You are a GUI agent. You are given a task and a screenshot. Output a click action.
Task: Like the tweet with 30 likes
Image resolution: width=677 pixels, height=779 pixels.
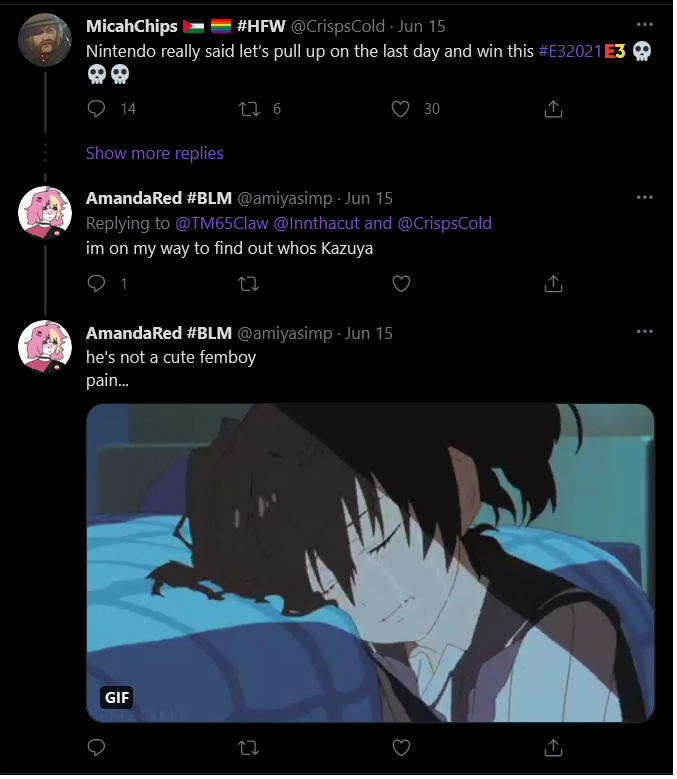[400, 109]
